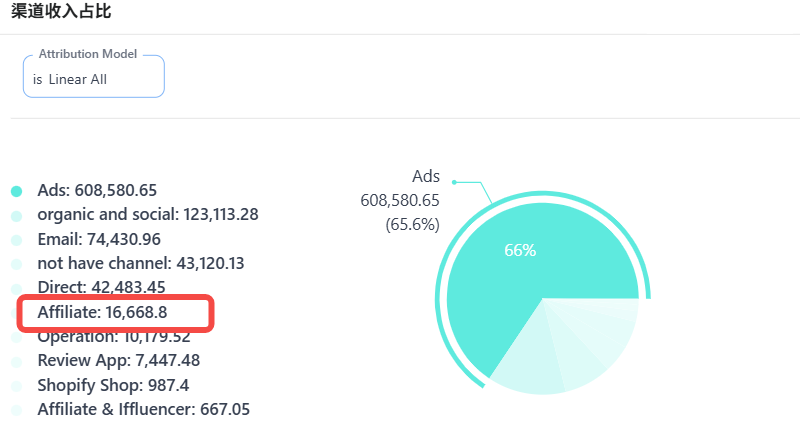Click the 'Attribution Model' field label
Screen dimensions: 800x444
click(x=87, y=54)
